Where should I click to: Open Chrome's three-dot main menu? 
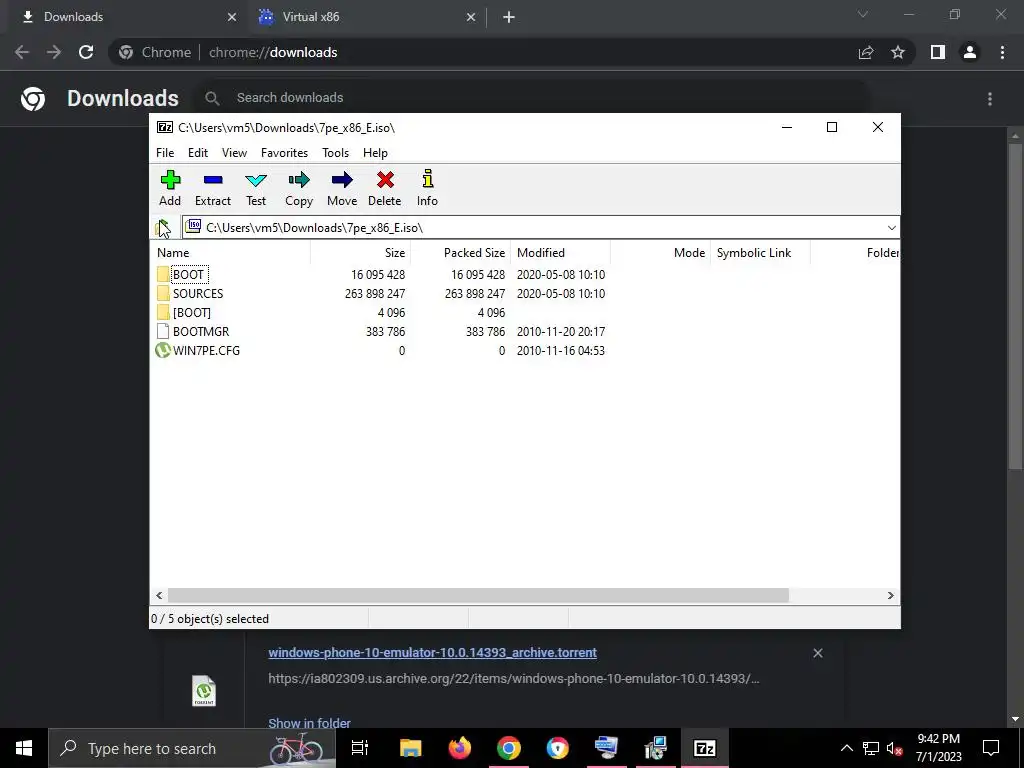[x=1002, y=52]
